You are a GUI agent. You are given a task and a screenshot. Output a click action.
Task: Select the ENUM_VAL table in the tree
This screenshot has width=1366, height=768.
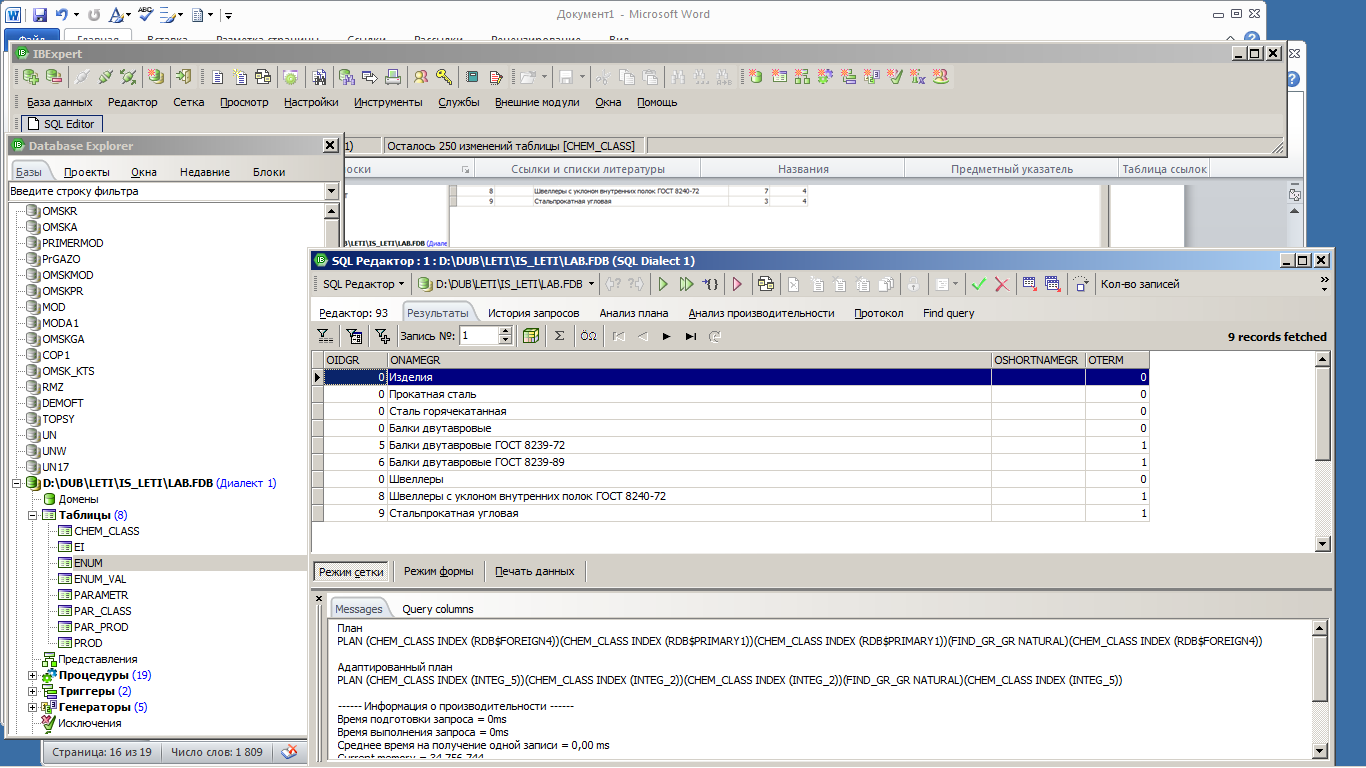tap(100, 579)
